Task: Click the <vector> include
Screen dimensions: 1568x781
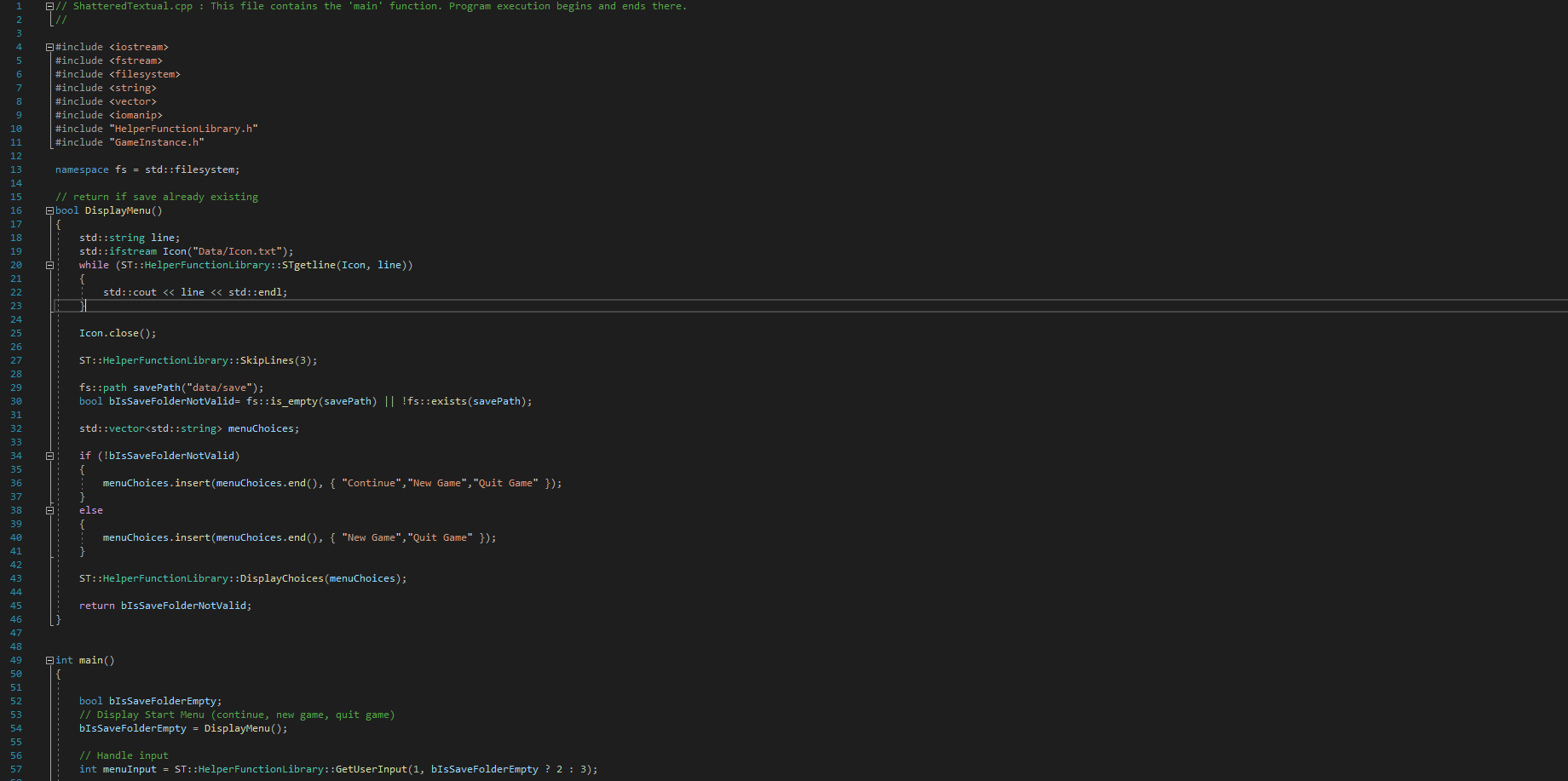Action: (x=133, y=101)
